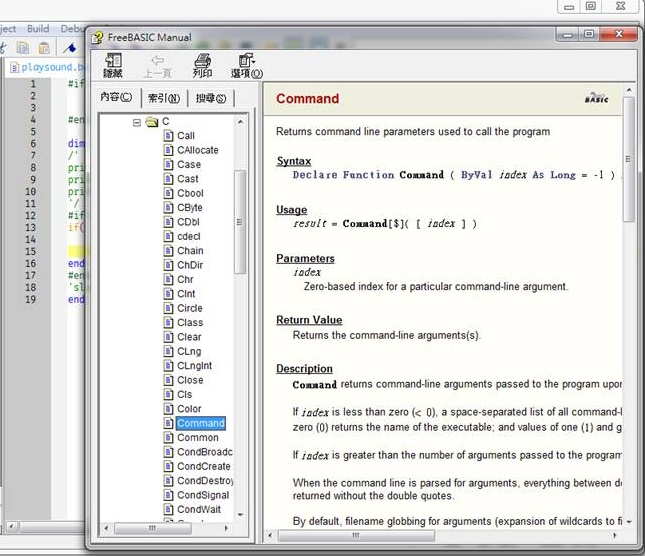Open the Cbool topic

pyautogui.click(x=190, y=193)
